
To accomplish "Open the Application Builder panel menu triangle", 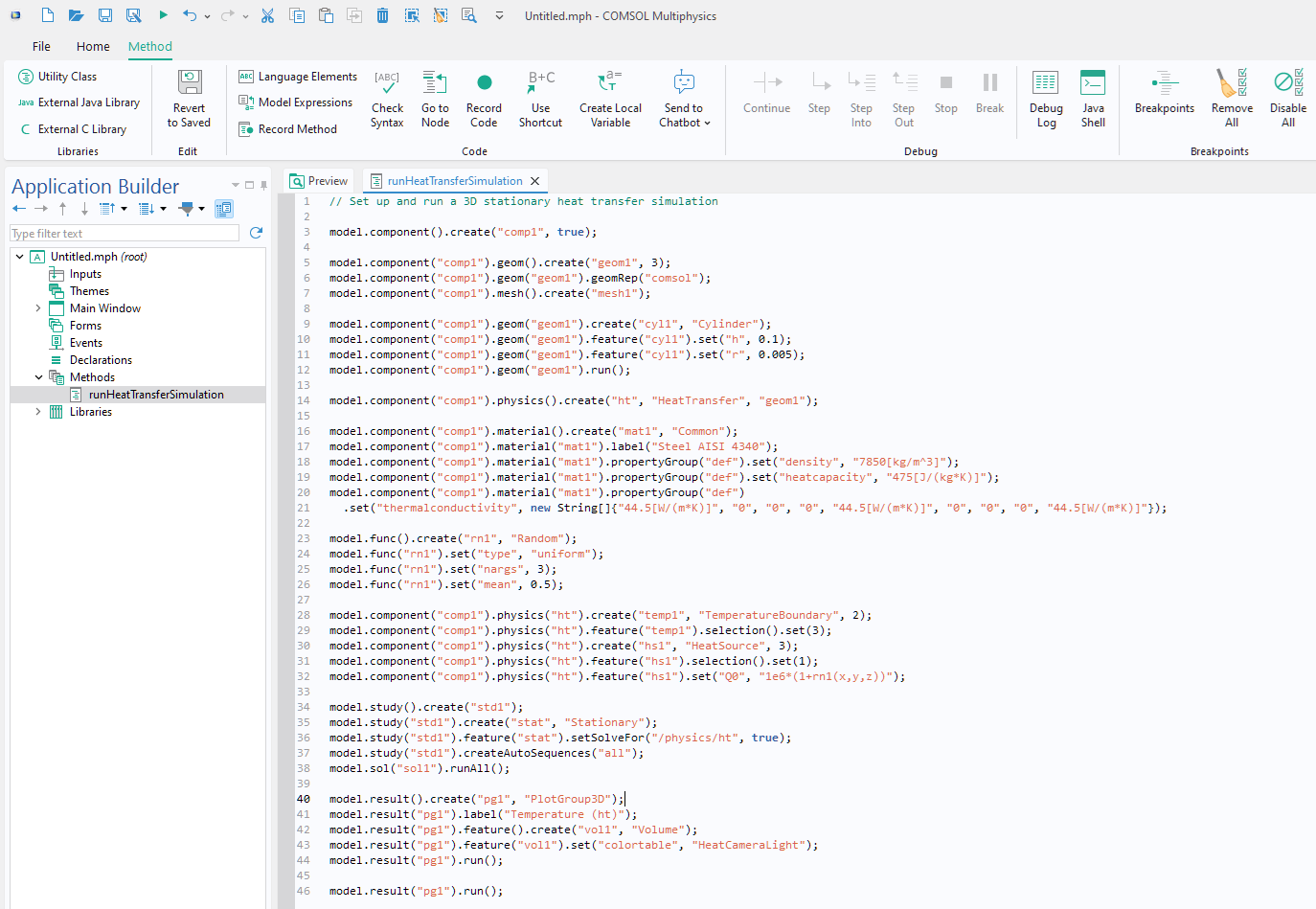I will (236, 185).
